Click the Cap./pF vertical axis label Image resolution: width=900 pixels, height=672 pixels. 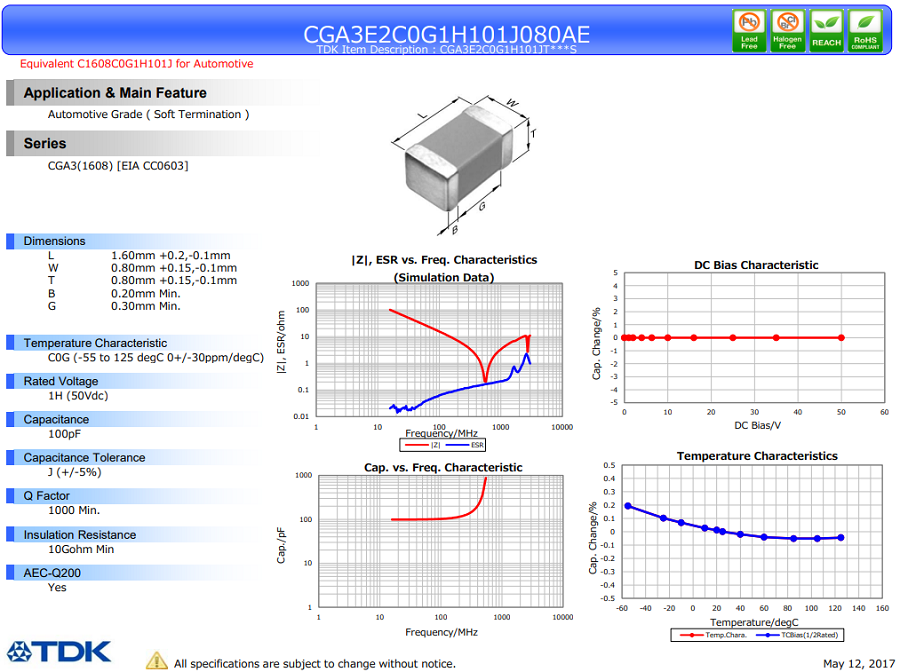click(x=281, y=546)
